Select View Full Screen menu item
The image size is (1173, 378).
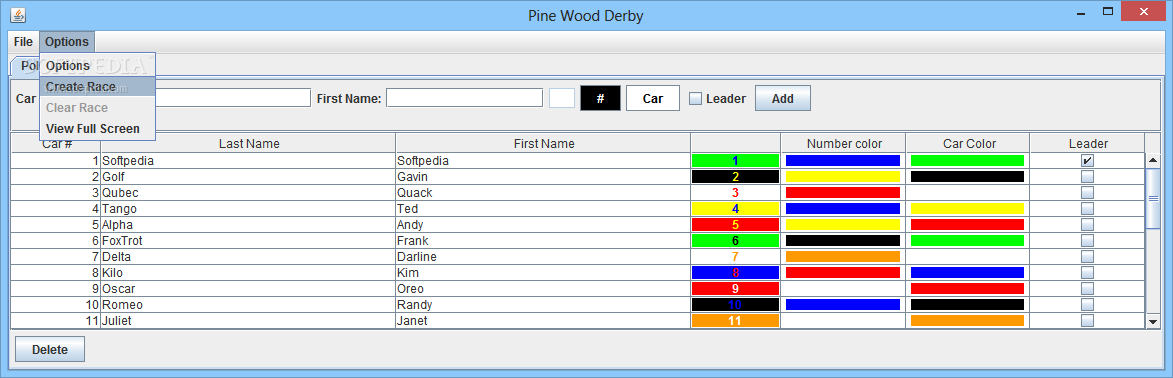(x=97, y=129)
